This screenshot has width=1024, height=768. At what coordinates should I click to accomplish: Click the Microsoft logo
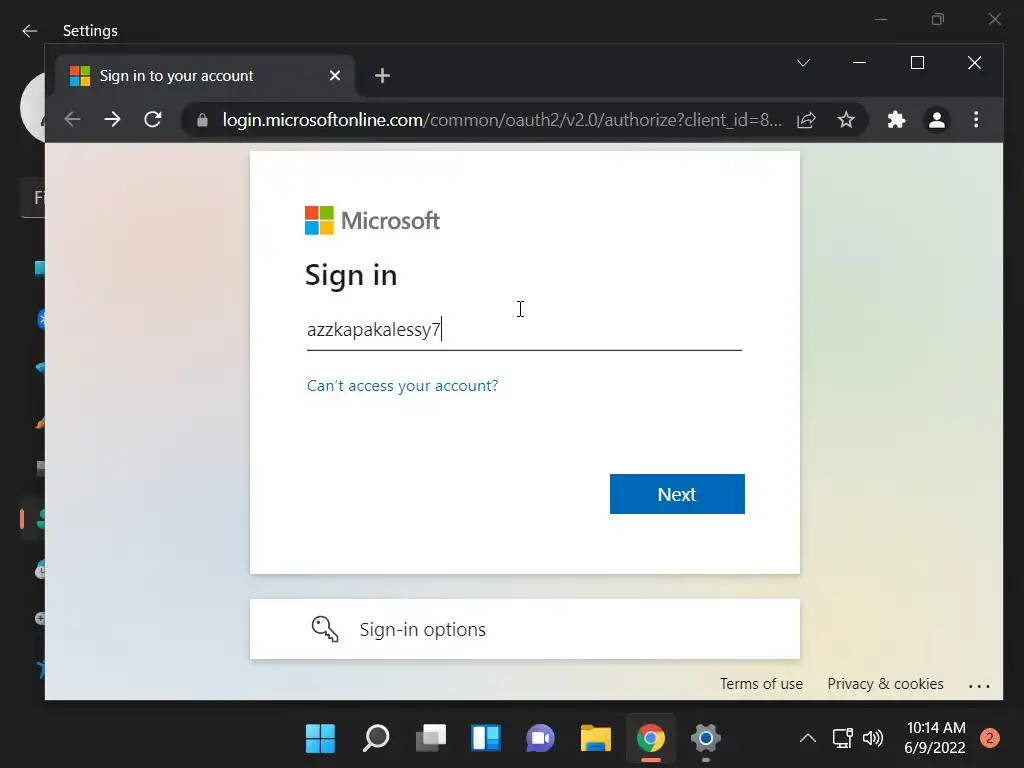(x=372, y=221)
